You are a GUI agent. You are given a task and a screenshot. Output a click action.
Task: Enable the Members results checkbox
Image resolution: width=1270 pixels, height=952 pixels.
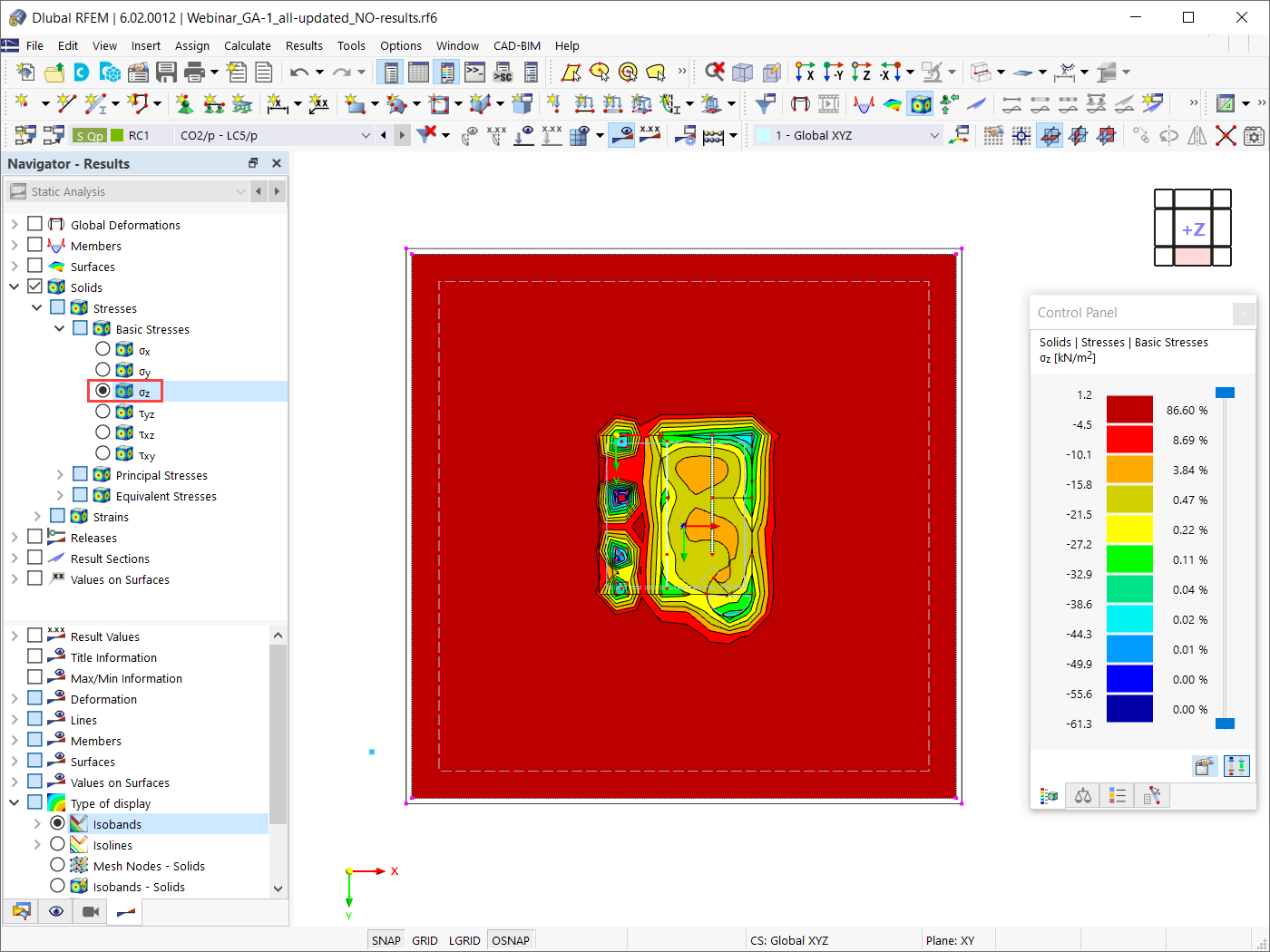35,245
